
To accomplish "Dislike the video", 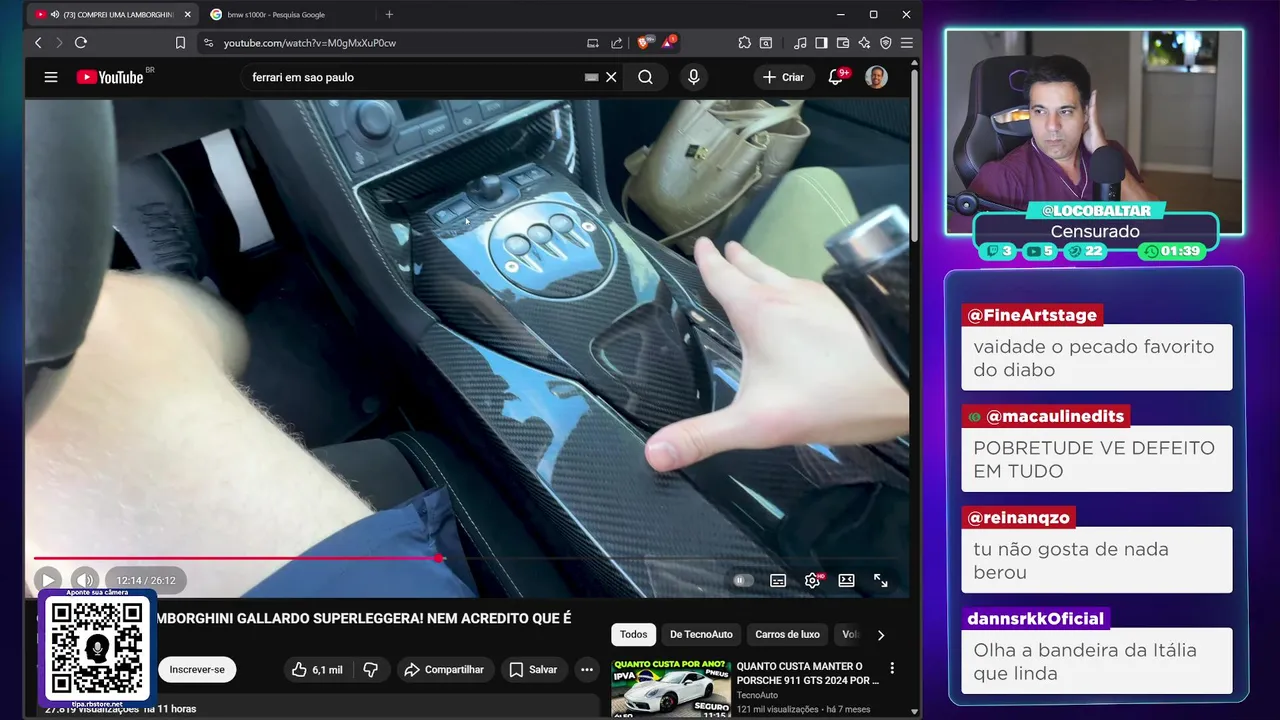I will click(x=370, y=670).
